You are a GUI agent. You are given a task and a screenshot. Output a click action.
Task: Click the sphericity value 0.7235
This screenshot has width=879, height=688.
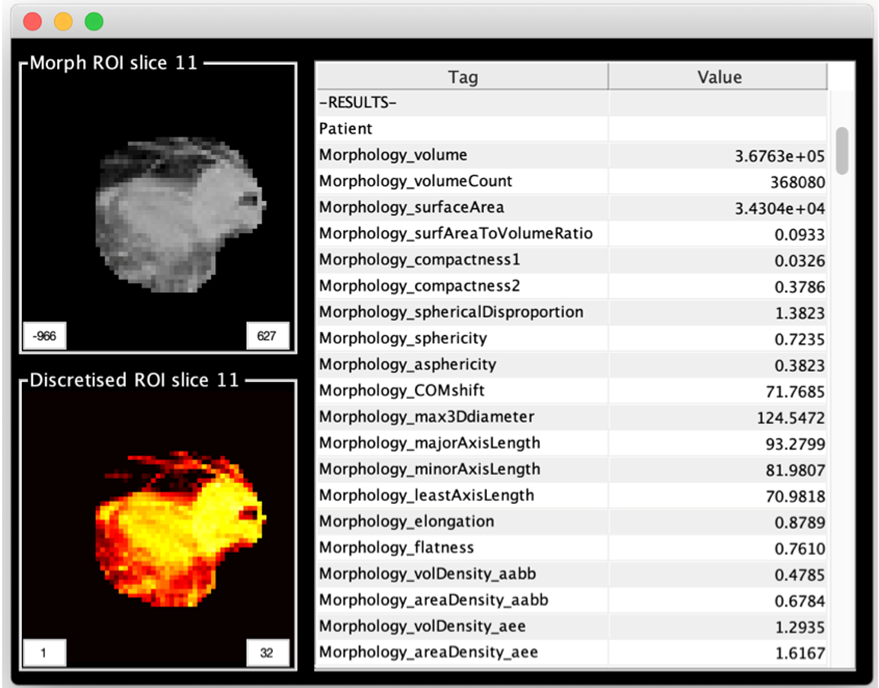point(799,339)
